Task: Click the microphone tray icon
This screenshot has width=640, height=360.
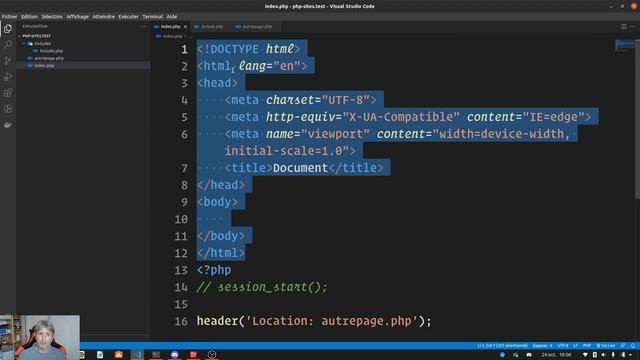Action: click(613, 355)
